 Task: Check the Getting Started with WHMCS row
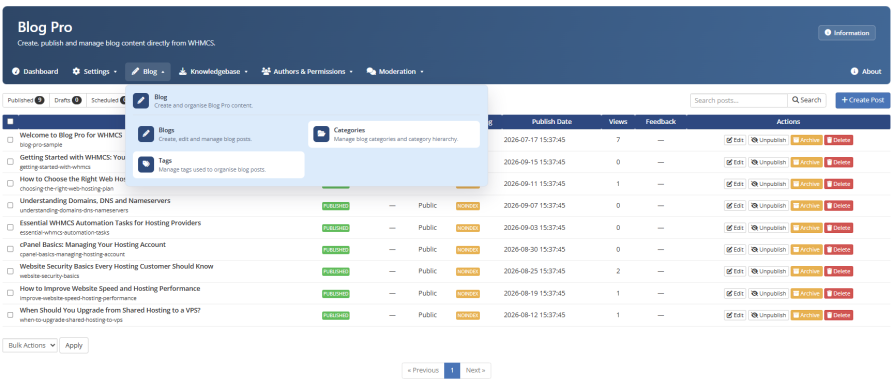10,162
